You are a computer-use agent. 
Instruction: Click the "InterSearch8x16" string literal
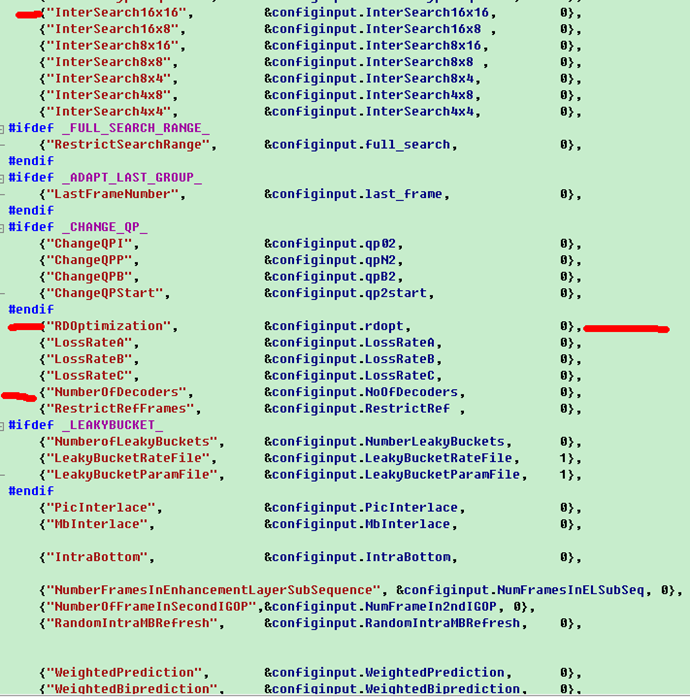point(112,46)
